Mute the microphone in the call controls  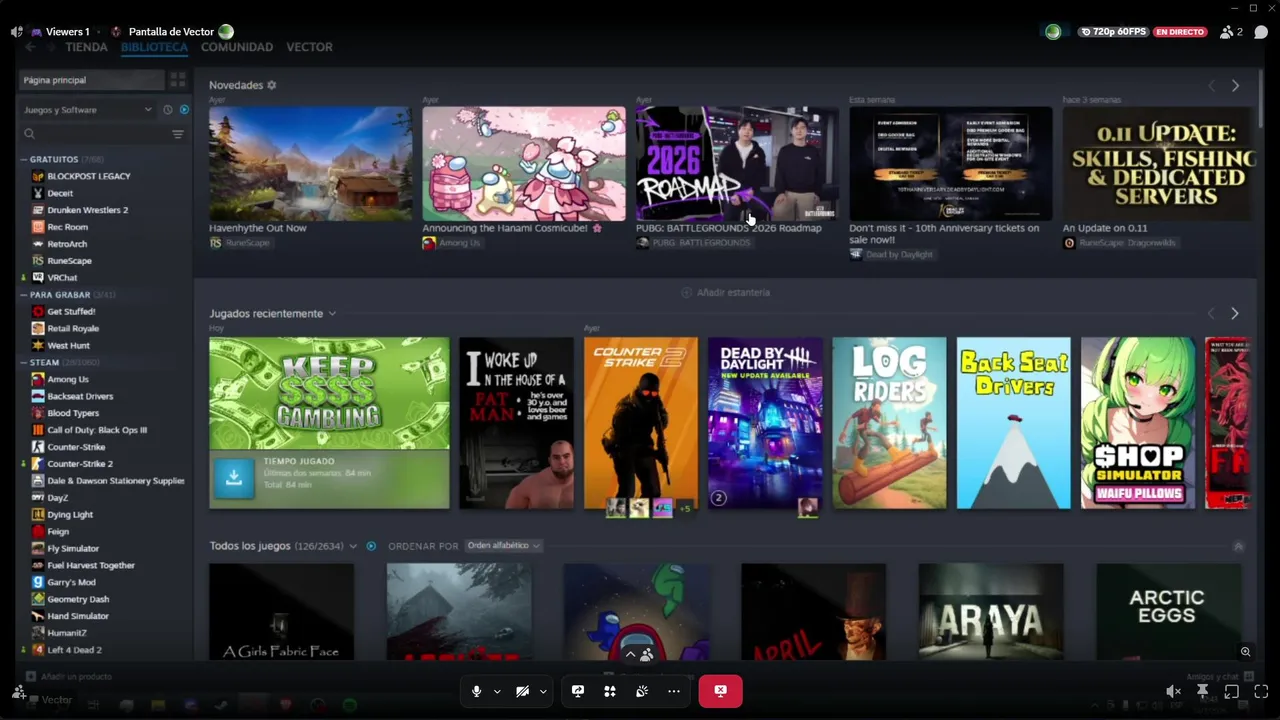(476, 691)
